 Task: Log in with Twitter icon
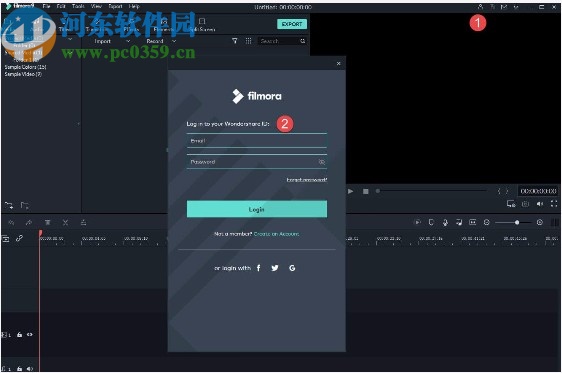coord(275,268)
